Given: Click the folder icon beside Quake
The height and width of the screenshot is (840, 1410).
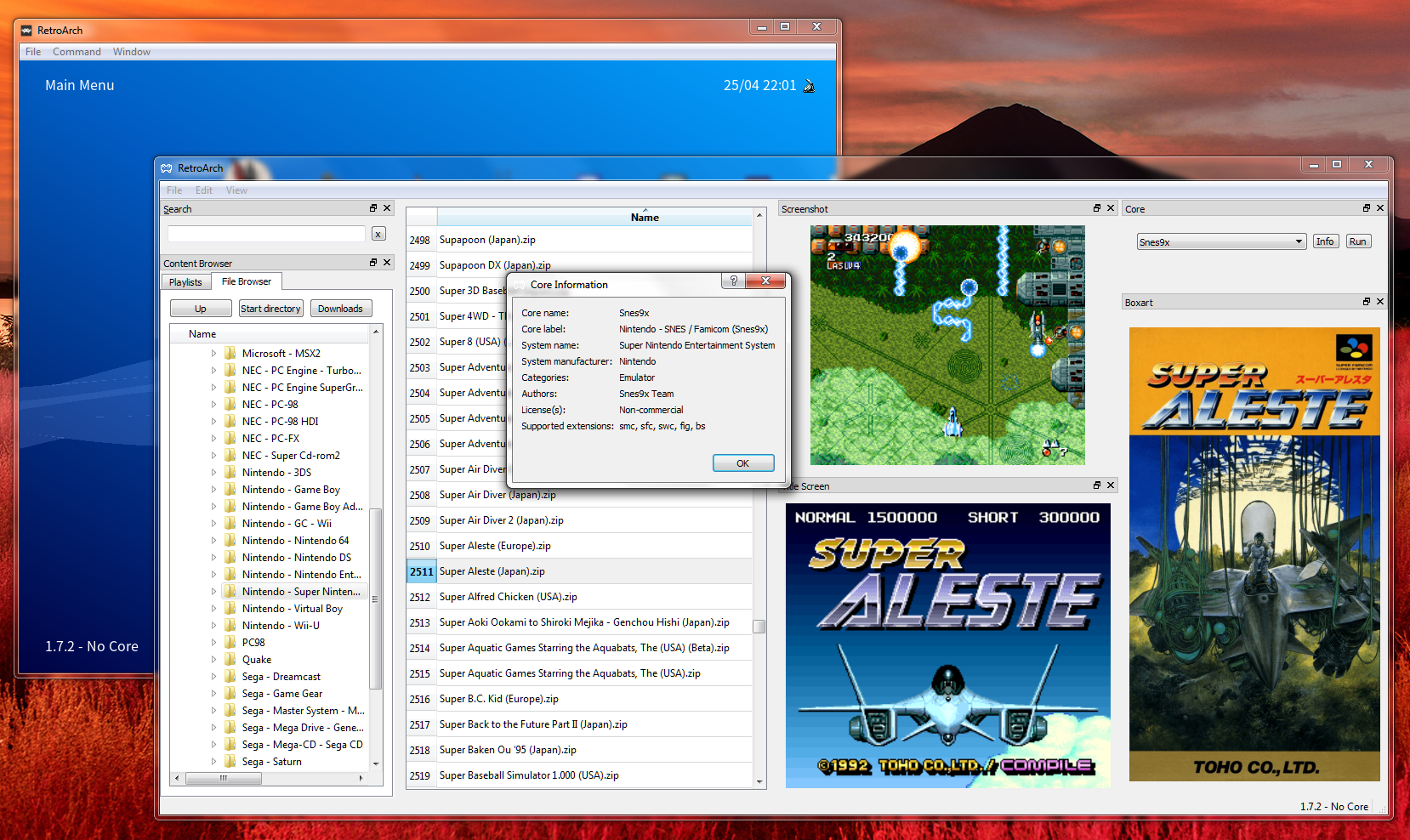Looking at the screenshot, I should pyautogui.click(x=230, y=659).
